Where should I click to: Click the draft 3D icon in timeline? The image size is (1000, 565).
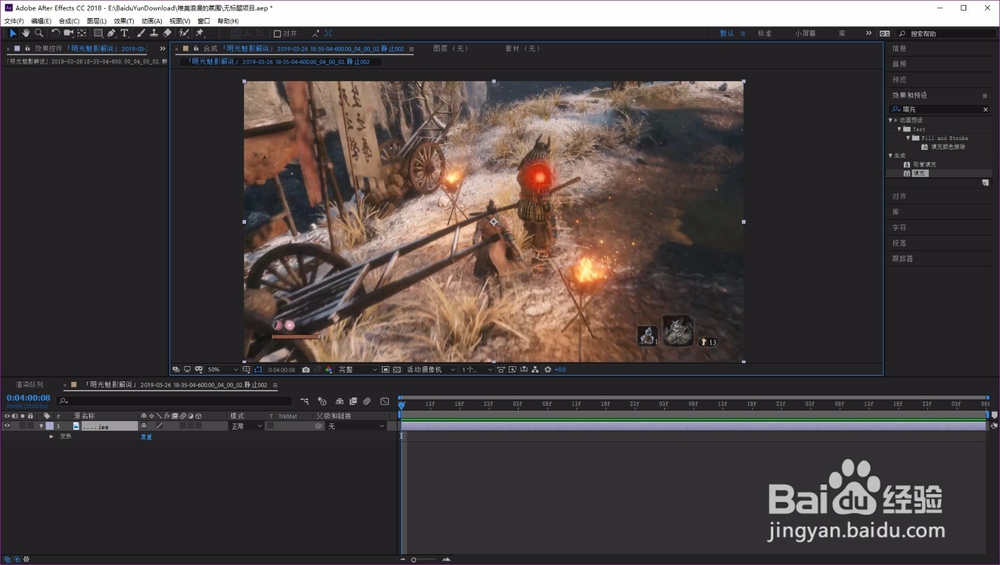[322, 401]
